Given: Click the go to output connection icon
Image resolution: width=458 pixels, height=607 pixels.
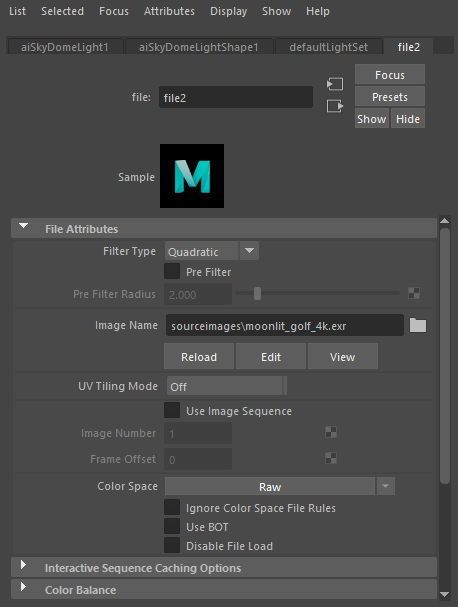Looking at the screenshot, I should point(335,106).
